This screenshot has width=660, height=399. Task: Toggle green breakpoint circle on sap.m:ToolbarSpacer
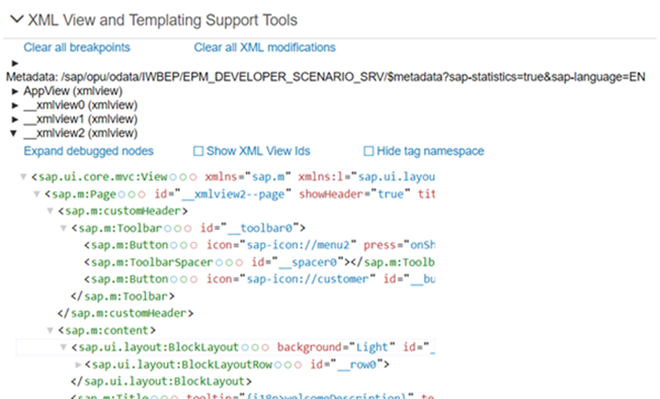[229, 263]
